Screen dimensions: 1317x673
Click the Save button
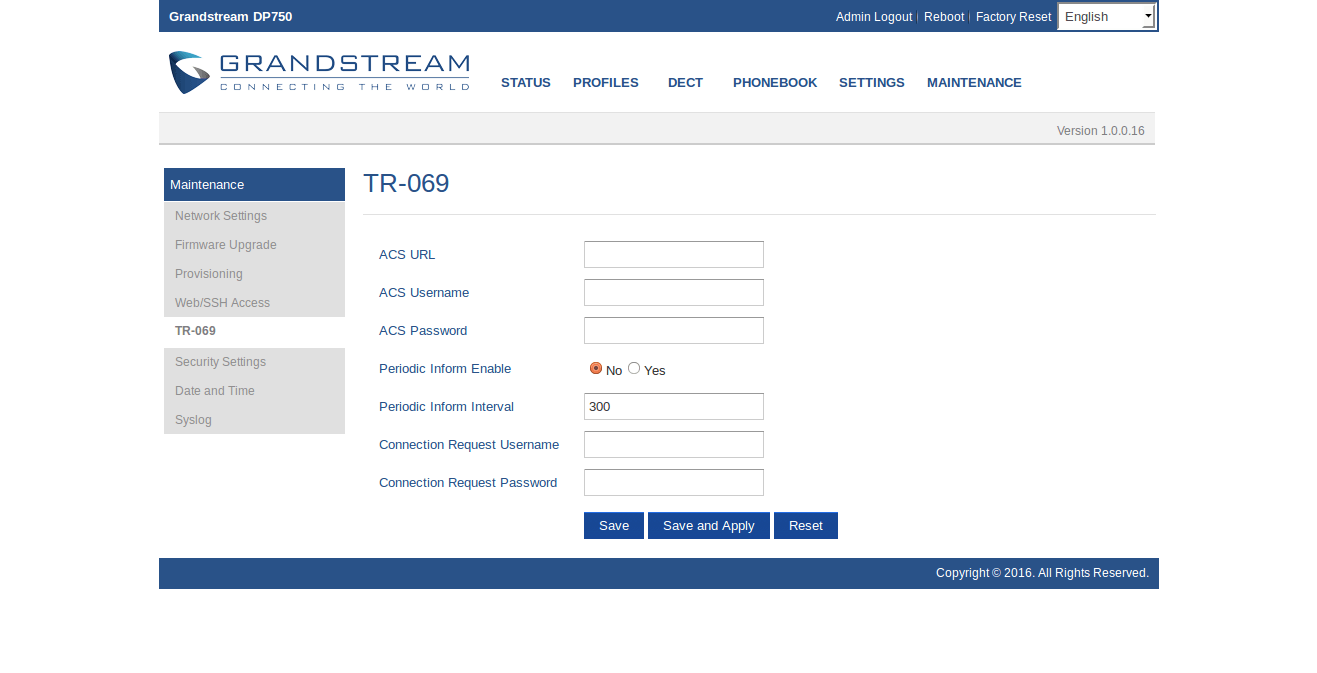click(613, 526)
